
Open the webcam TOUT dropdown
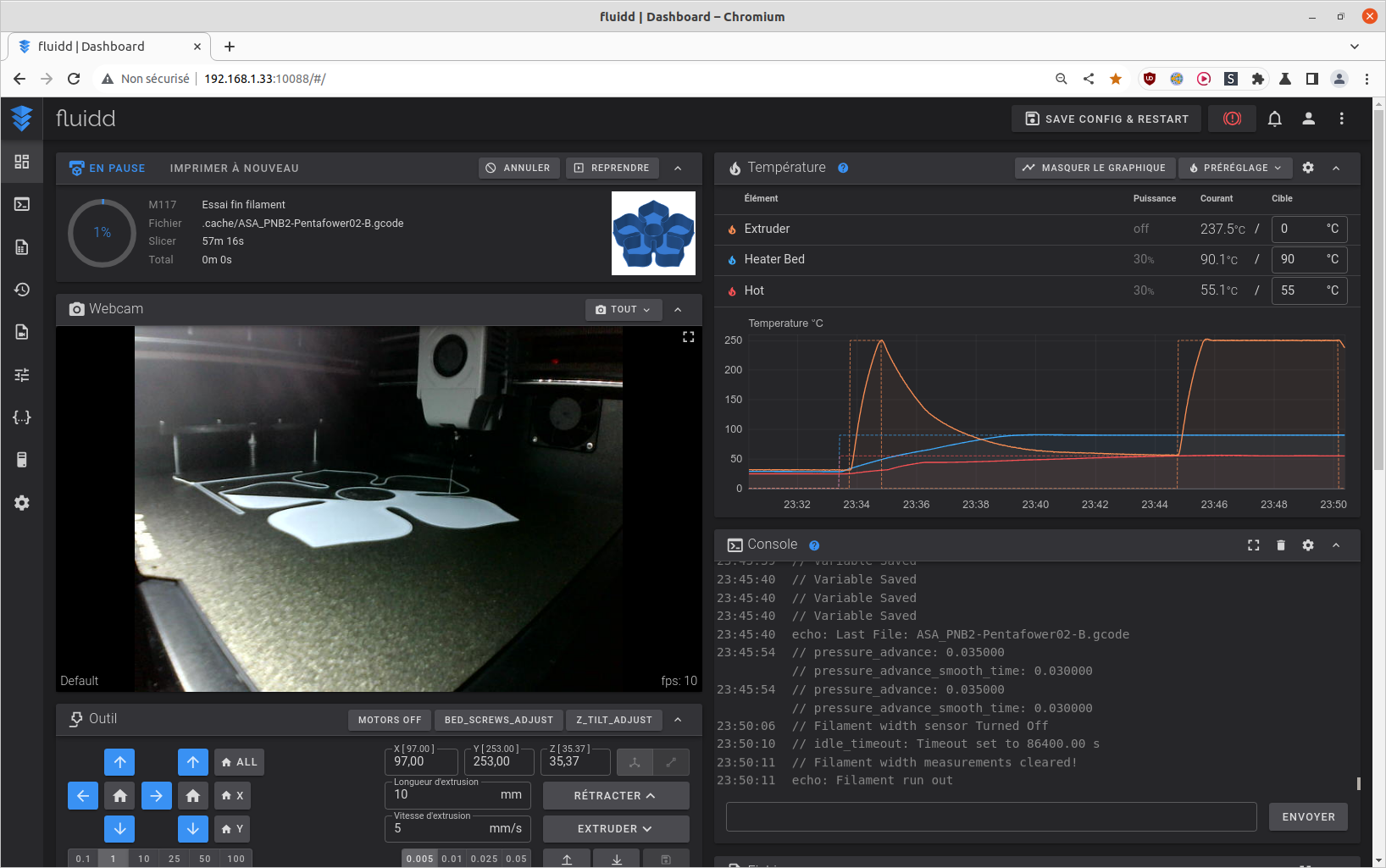(623, 310)
